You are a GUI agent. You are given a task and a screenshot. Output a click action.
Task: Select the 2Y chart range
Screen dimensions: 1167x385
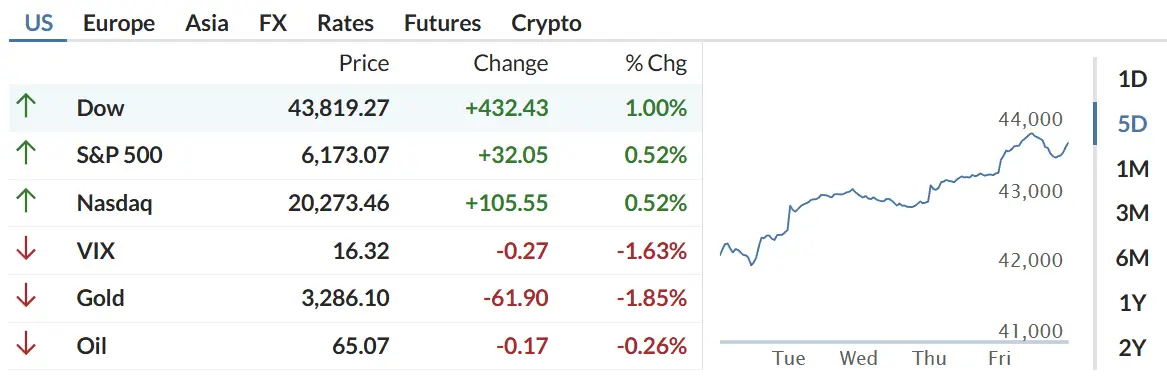point(1133,348)
